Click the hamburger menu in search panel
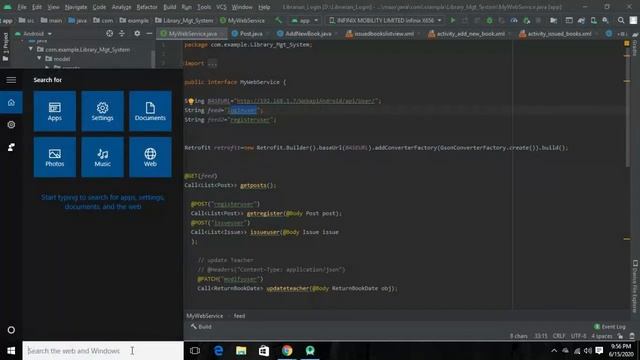Image resolution: width=640 pixels, height=360 pixels. click(x=11, y=80)
